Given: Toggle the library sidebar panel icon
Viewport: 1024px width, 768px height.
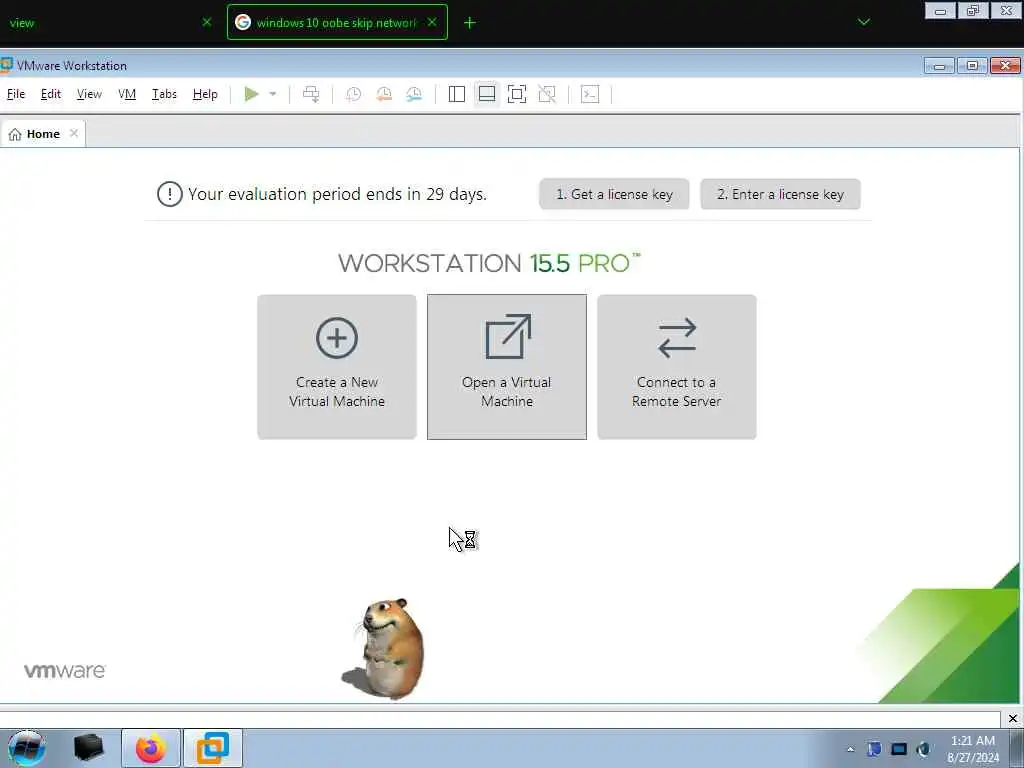Looking at the screenshot, I should [456, 94].
